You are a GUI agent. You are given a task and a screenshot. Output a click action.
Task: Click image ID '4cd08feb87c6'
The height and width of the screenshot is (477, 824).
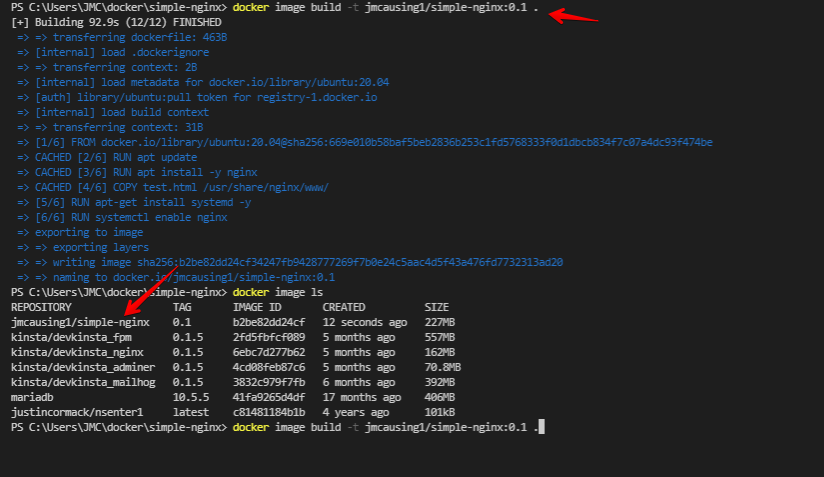click(269, 367)
